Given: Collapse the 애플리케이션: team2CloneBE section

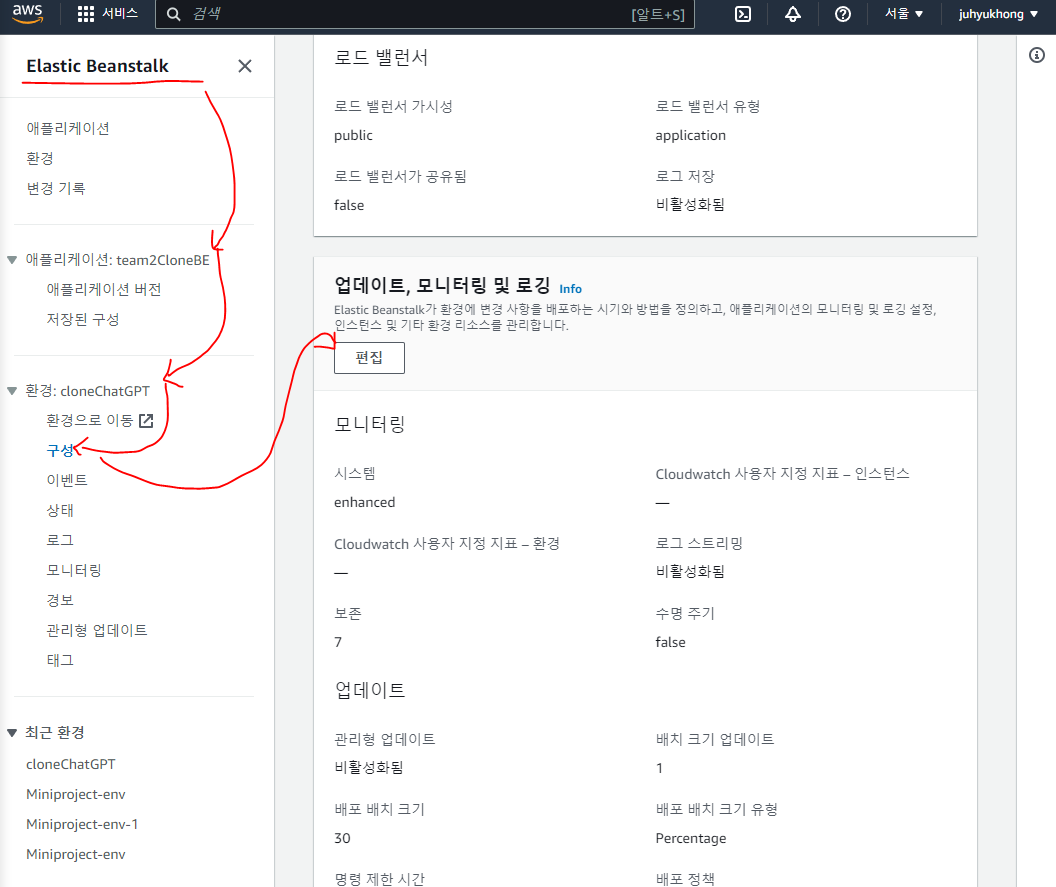Looking at the screenshot, I should [x=12, y=260].
